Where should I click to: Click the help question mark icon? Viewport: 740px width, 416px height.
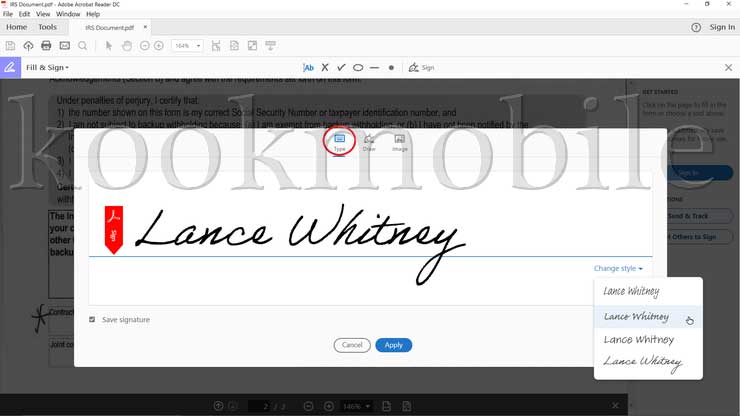696,27
